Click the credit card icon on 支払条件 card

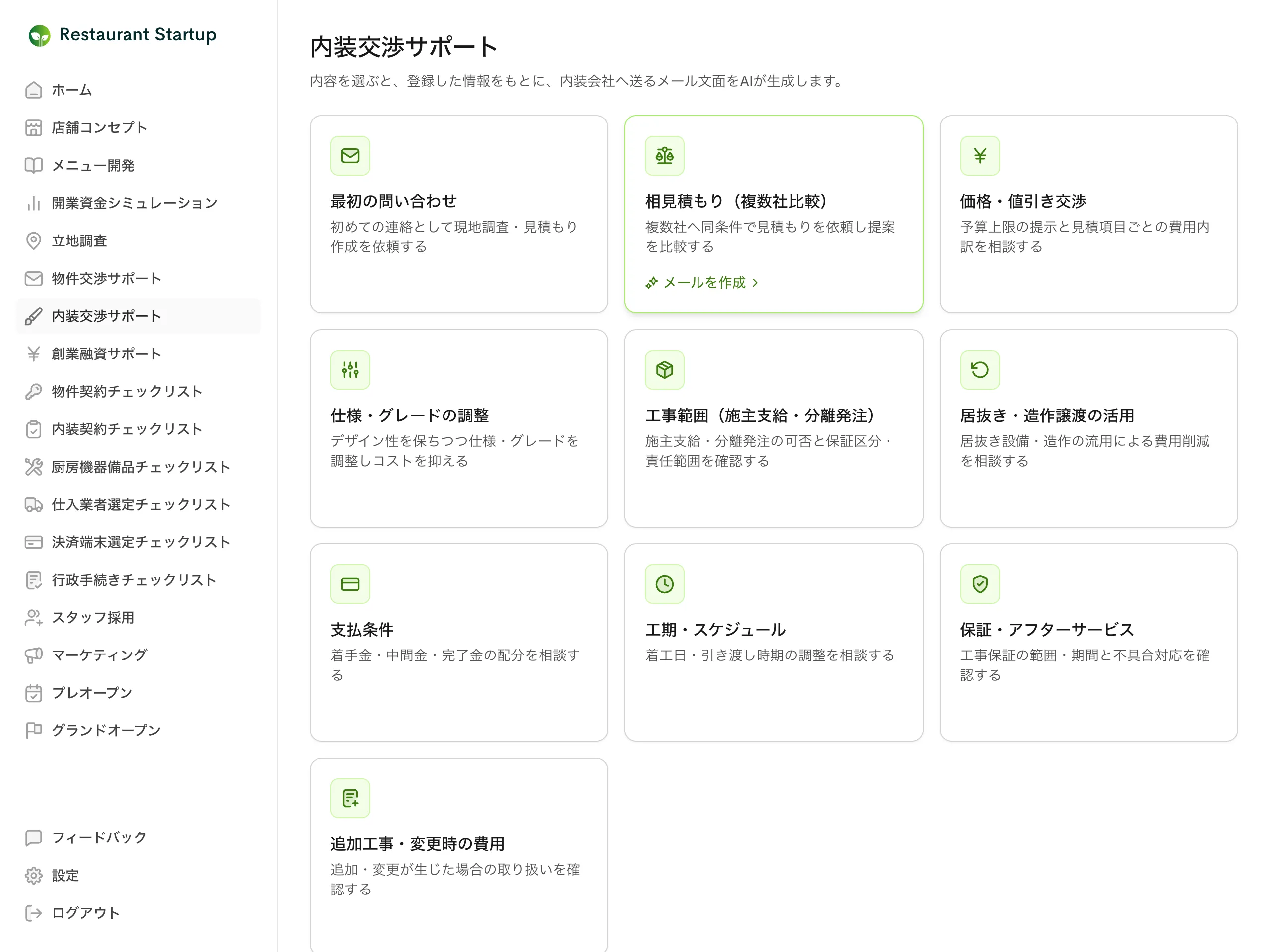click(350, 584)
